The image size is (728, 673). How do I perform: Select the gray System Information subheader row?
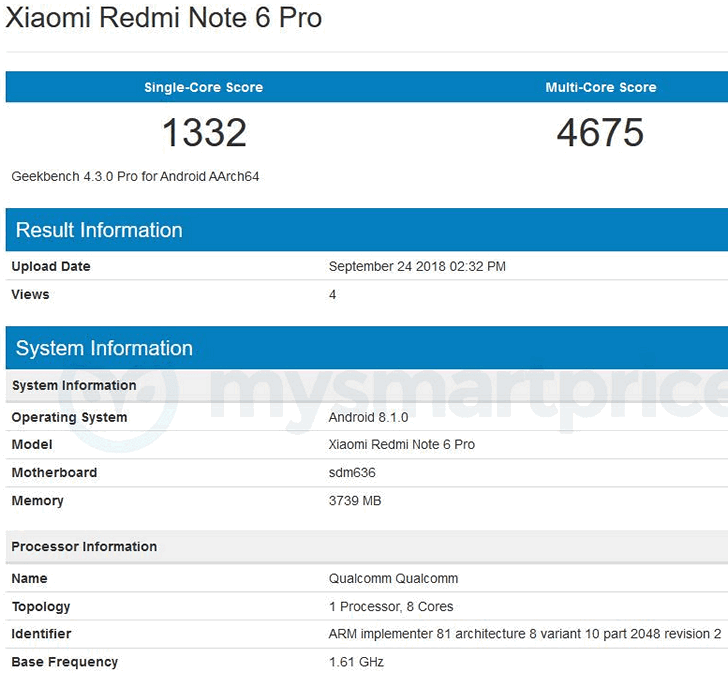367,386
